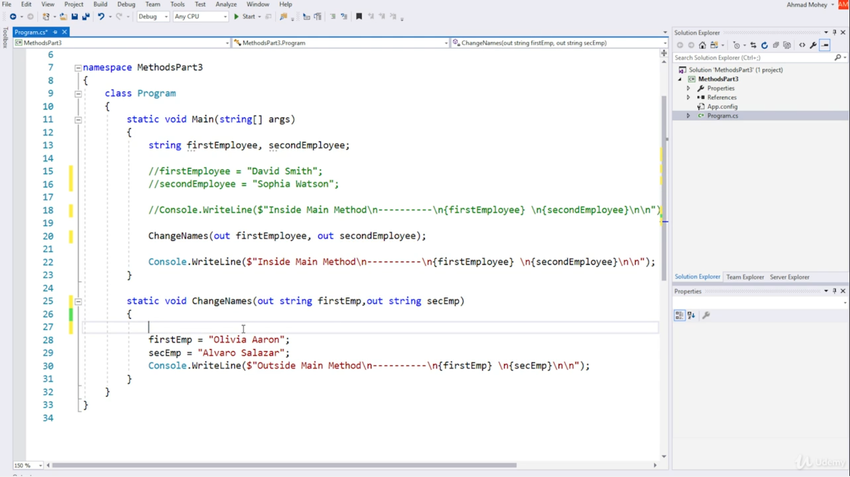Collapse the Main method code block
850x477 pixels.
click(x=78, y=120)
